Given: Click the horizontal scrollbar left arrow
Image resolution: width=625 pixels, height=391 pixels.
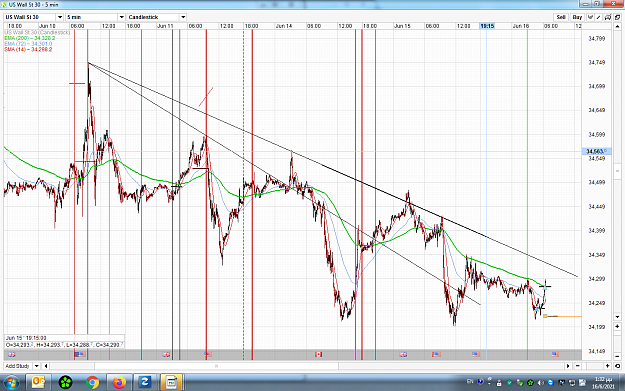Looking at the screenshot, I should click(x=46, y=366).
